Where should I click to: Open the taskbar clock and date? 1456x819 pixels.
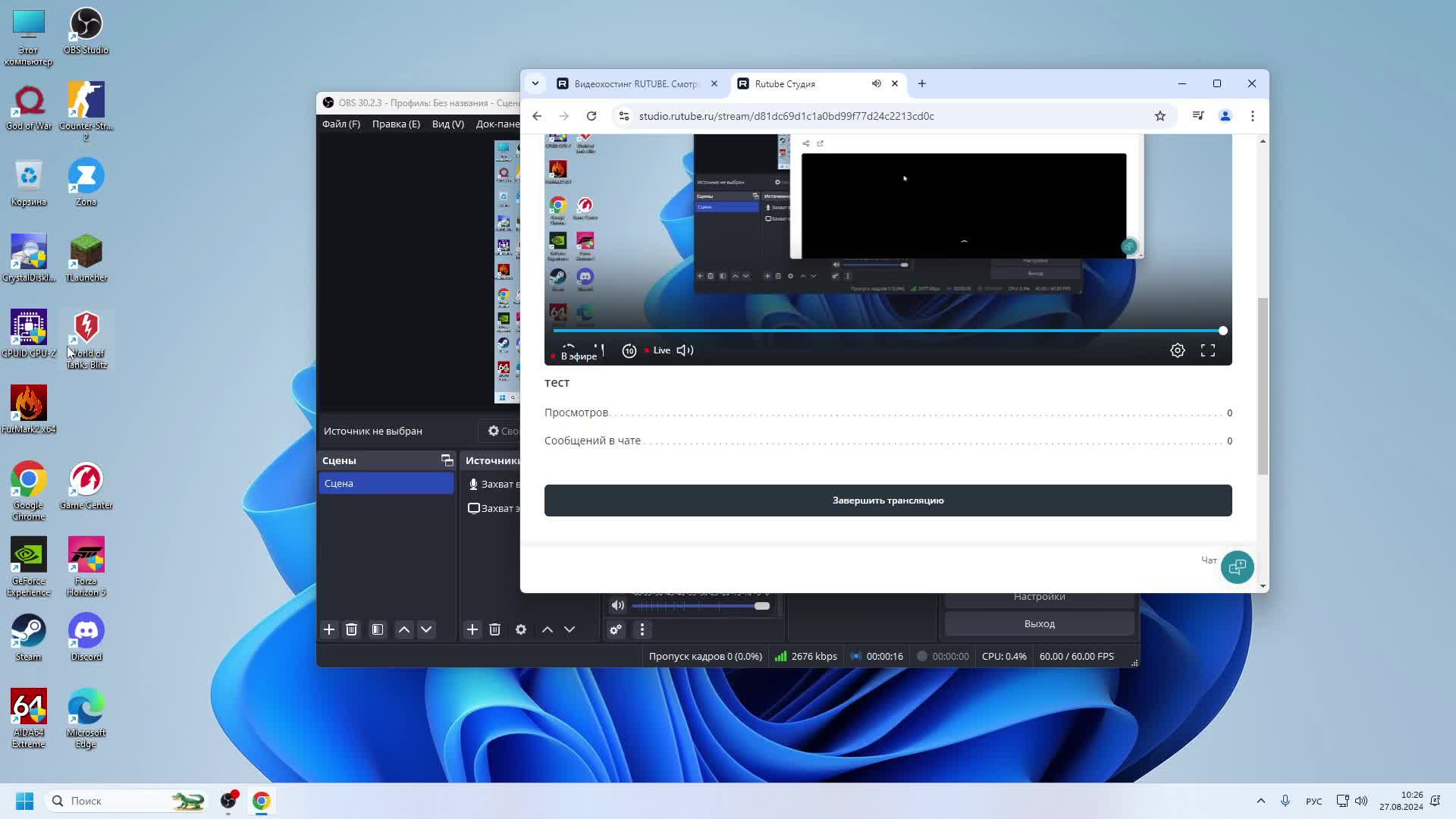tap(1401, 801)
